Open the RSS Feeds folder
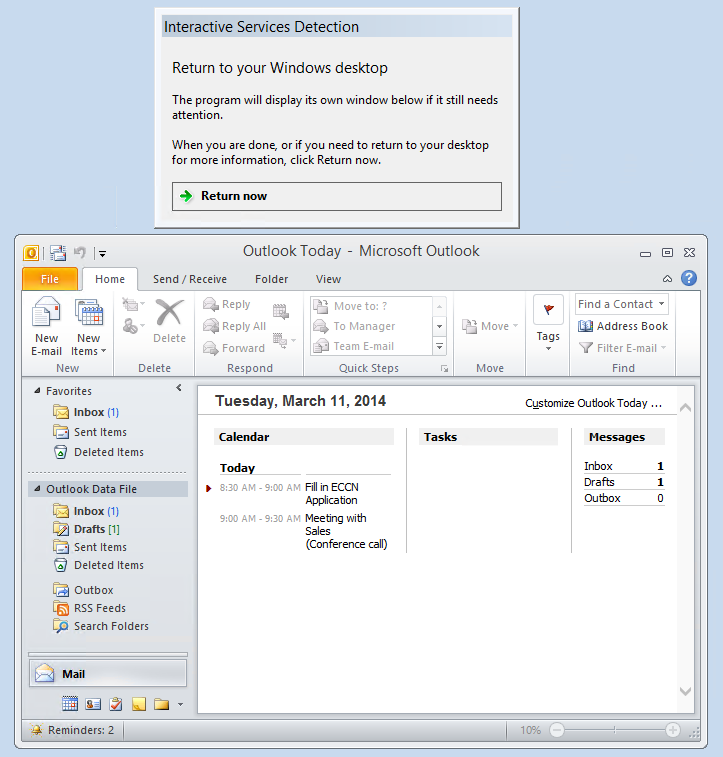Viewport: 723px width, 757px height. (89, 608)
